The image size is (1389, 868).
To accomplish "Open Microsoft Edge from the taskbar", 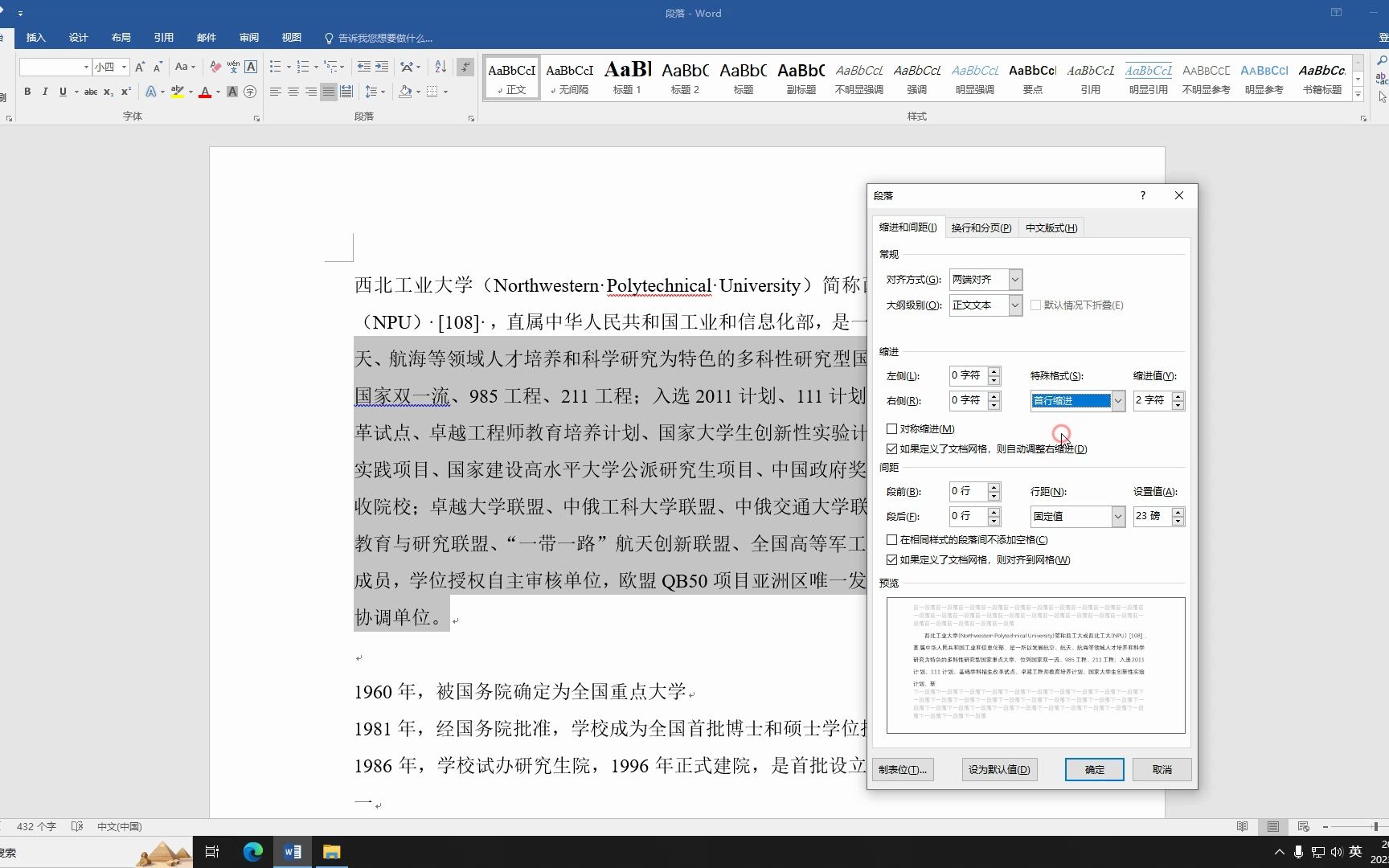I will click(252, 852).
